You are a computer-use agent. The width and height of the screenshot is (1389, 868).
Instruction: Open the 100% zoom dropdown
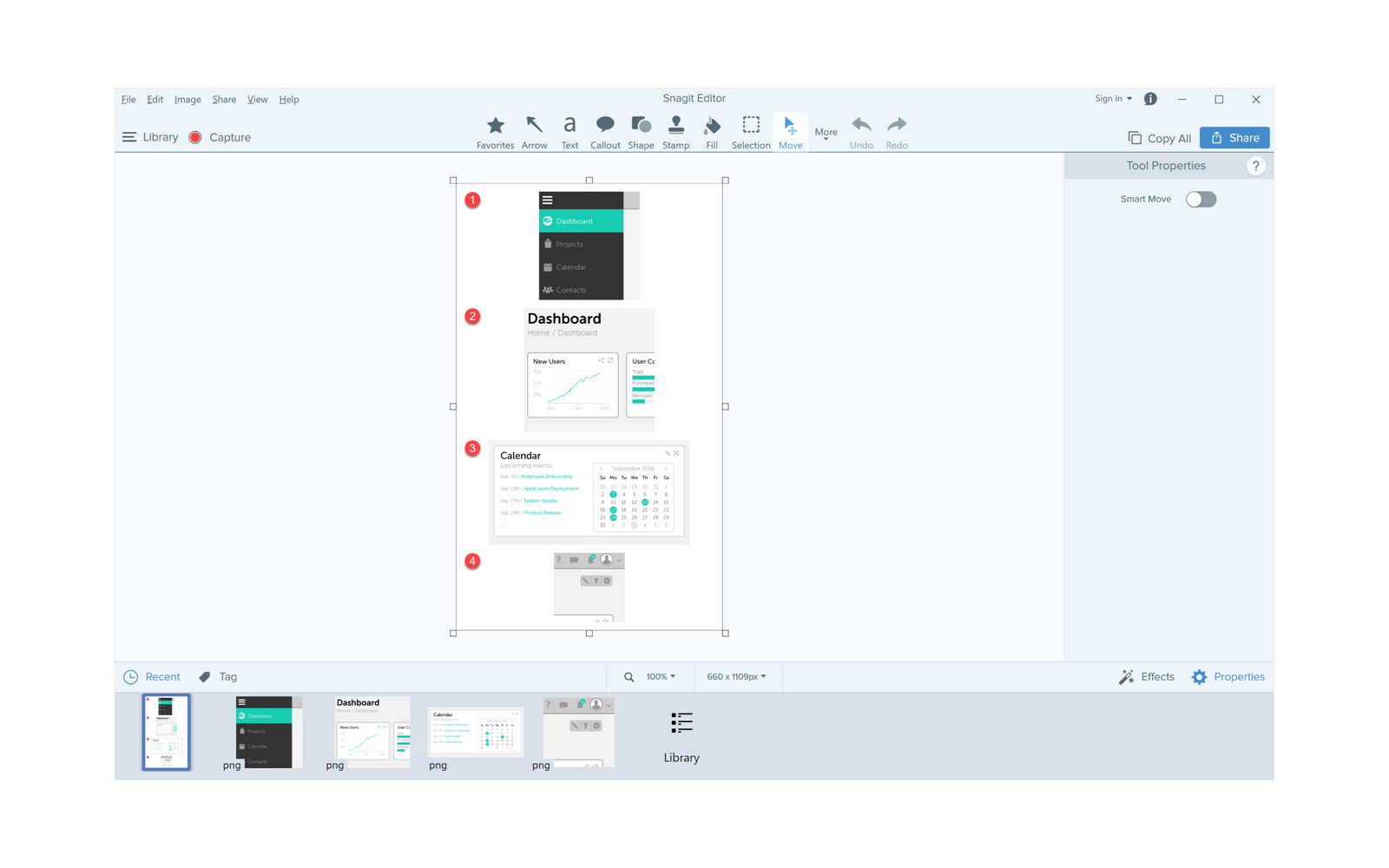click(661, 677)
